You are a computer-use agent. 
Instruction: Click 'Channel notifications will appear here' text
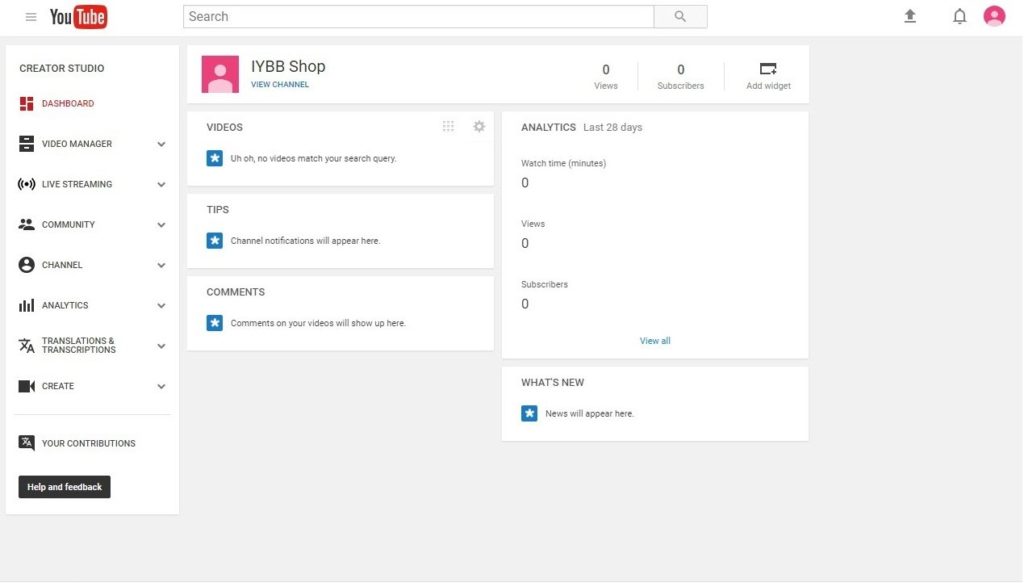point(305,241)
